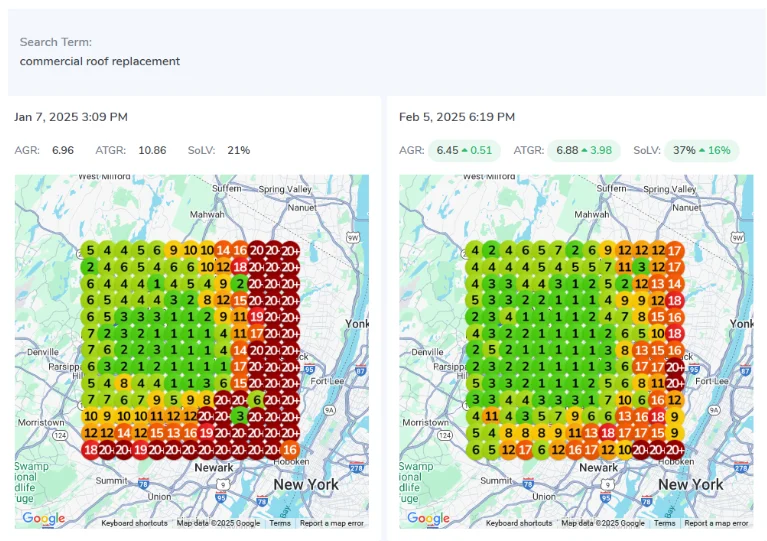The height and width of the screenshot is (541, 767).
Task: Select isolated green 3 pin among dark-red pins
Action: [239, 415]
